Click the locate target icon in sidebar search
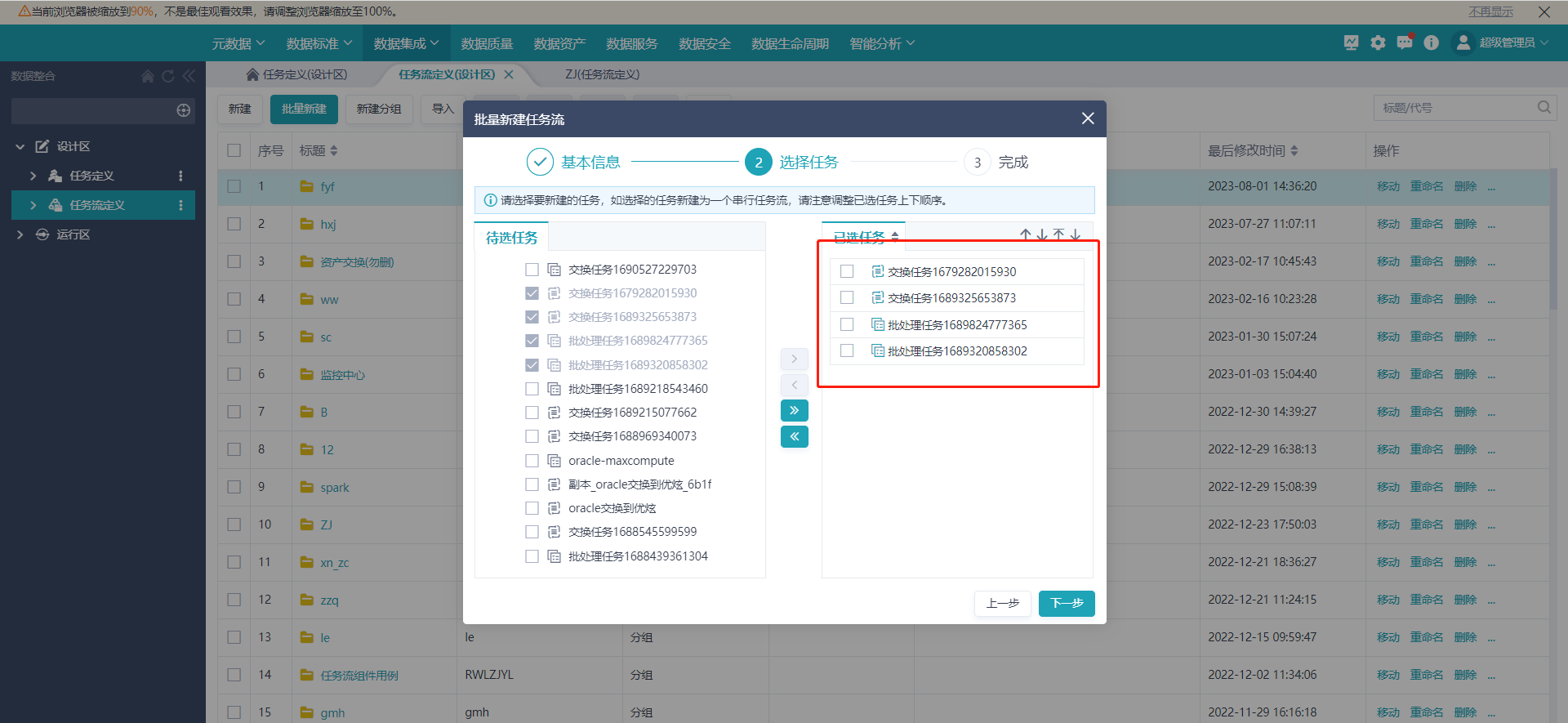 [184, 110]
